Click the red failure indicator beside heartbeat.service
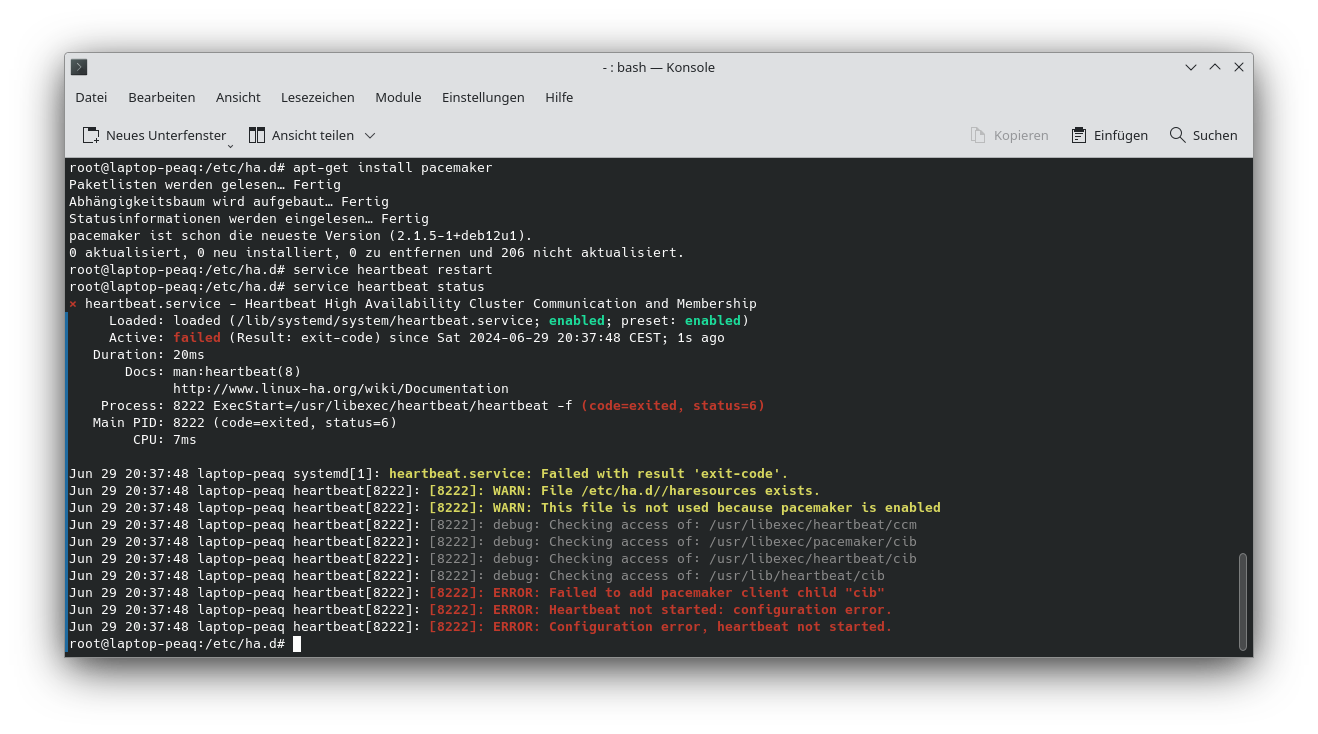 coord(72,303)
